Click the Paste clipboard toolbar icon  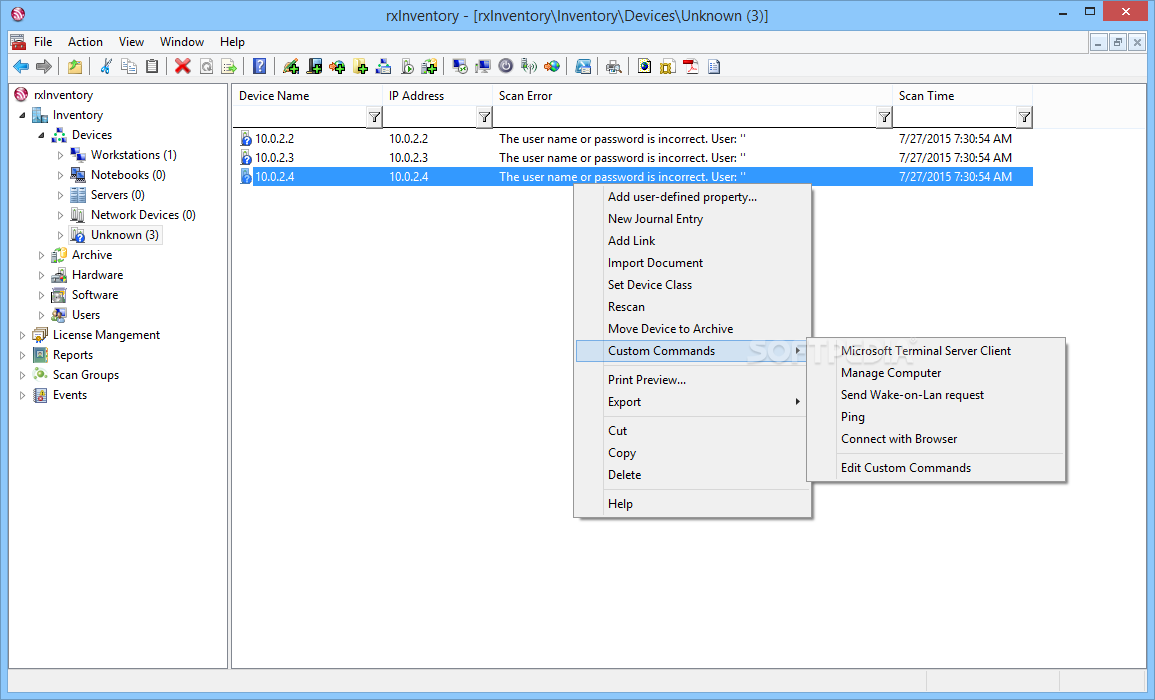point(152,67)
